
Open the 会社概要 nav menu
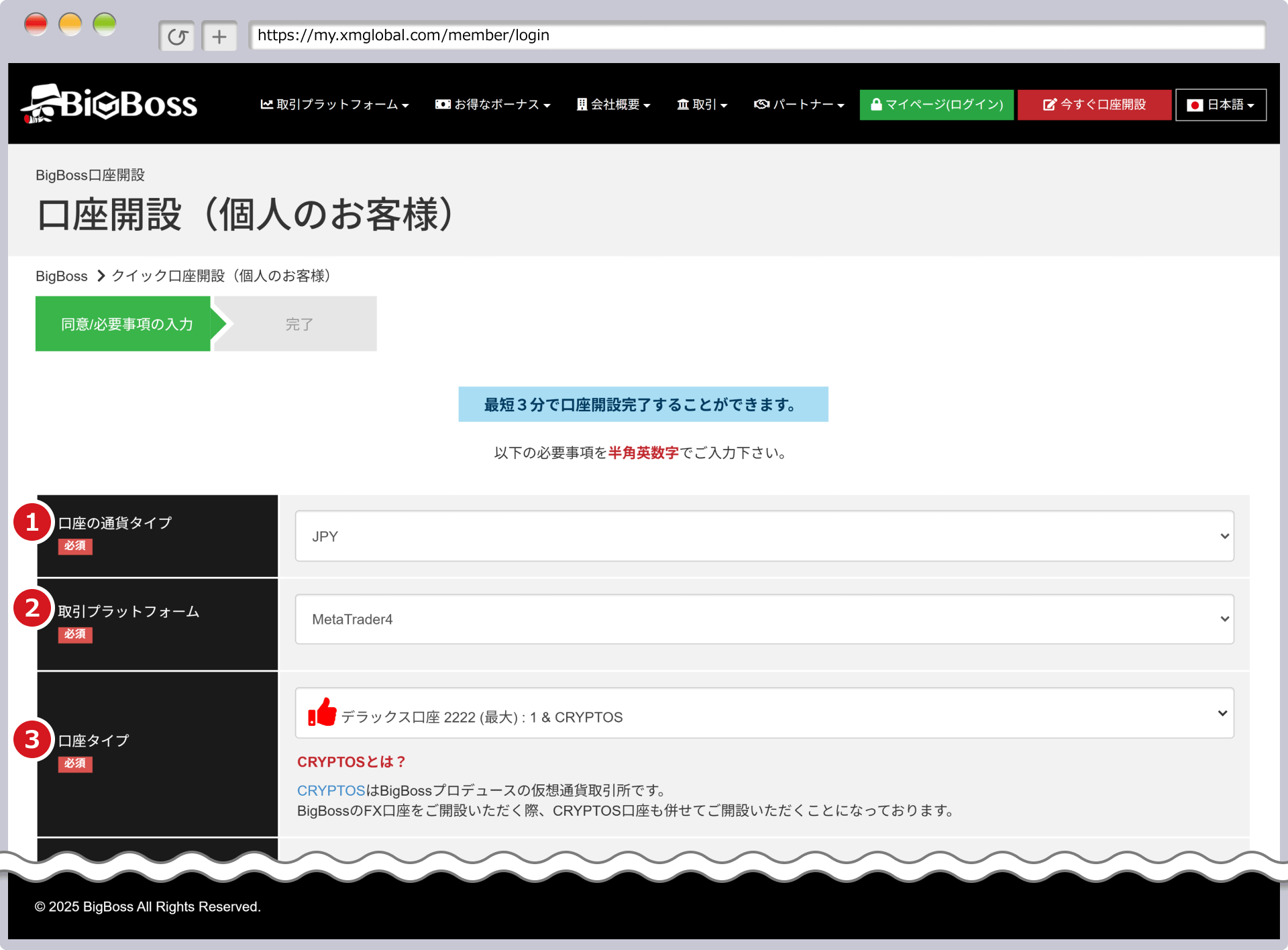(x=614, y=105)
